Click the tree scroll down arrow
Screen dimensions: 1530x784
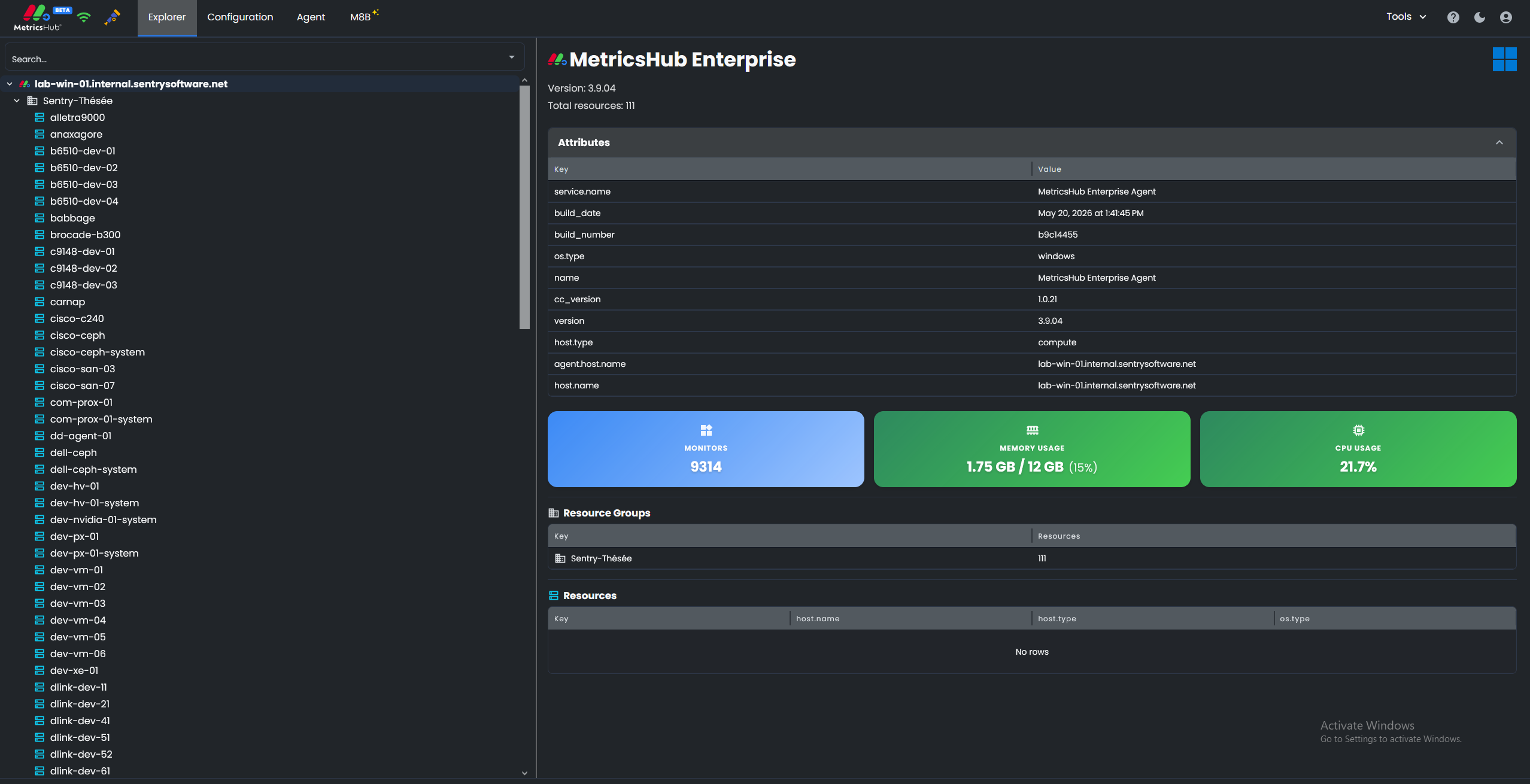click(x=524, y=773)
